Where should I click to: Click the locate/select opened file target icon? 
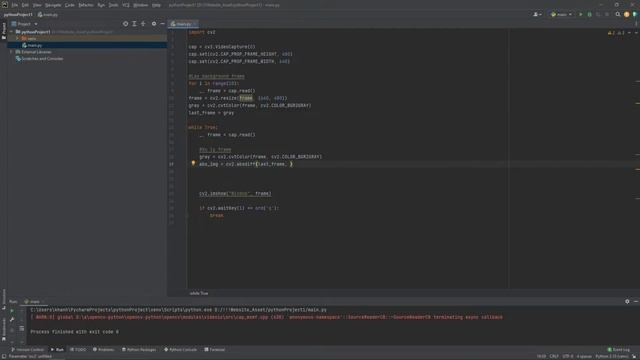click(125, 24)
